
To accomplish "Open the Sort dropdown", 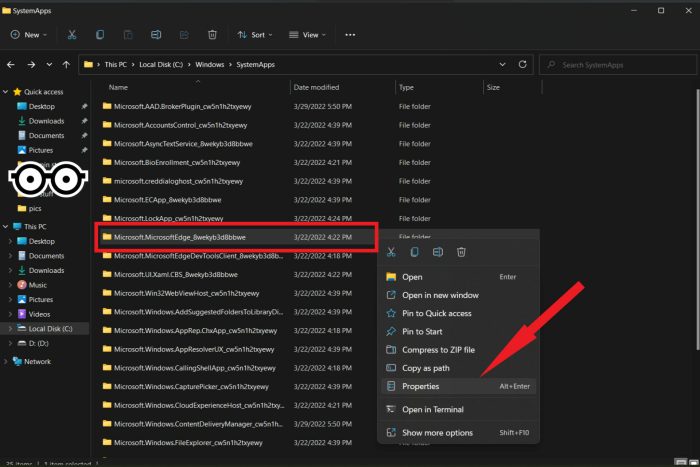I will (255, 35).
